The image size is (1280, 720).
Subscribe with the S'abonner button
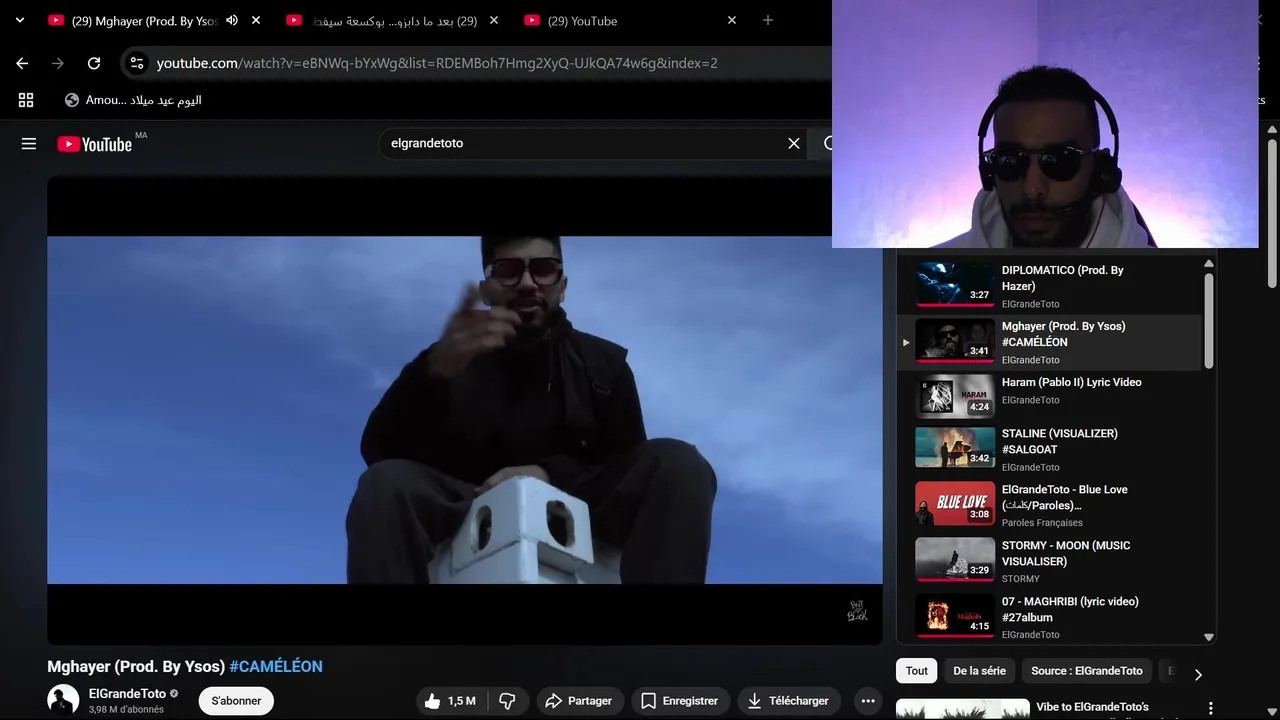click(236, 701)
